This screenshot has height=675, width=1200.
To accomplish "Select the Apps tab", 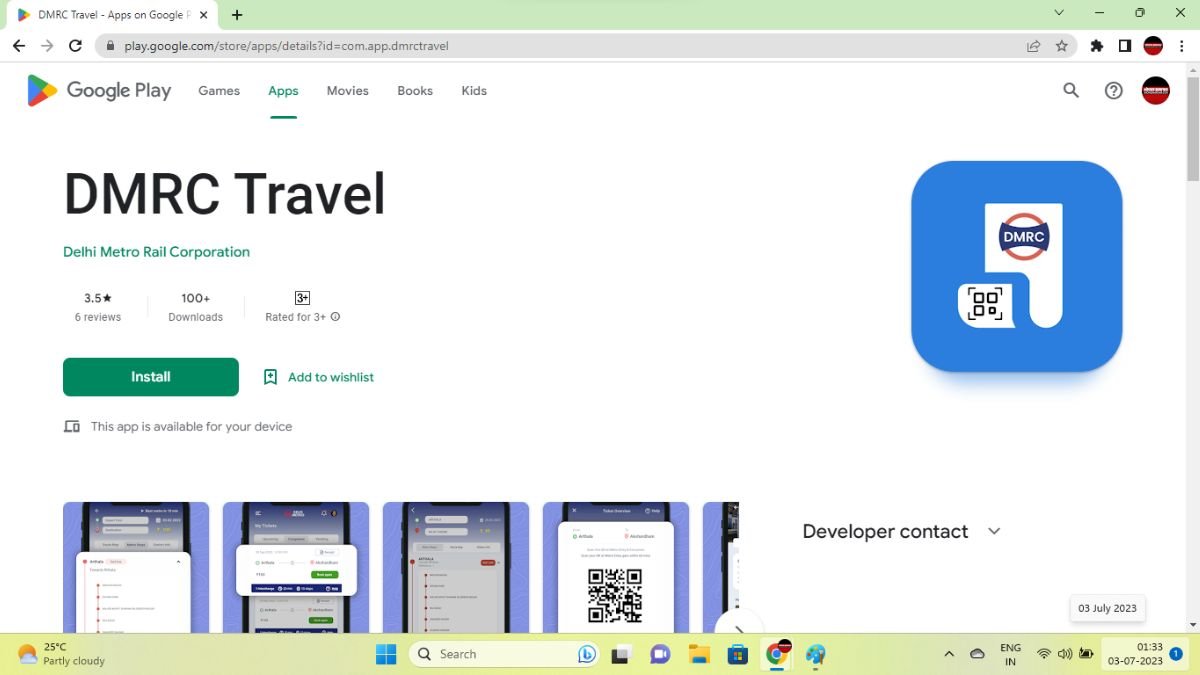I will tap(283, 90).
